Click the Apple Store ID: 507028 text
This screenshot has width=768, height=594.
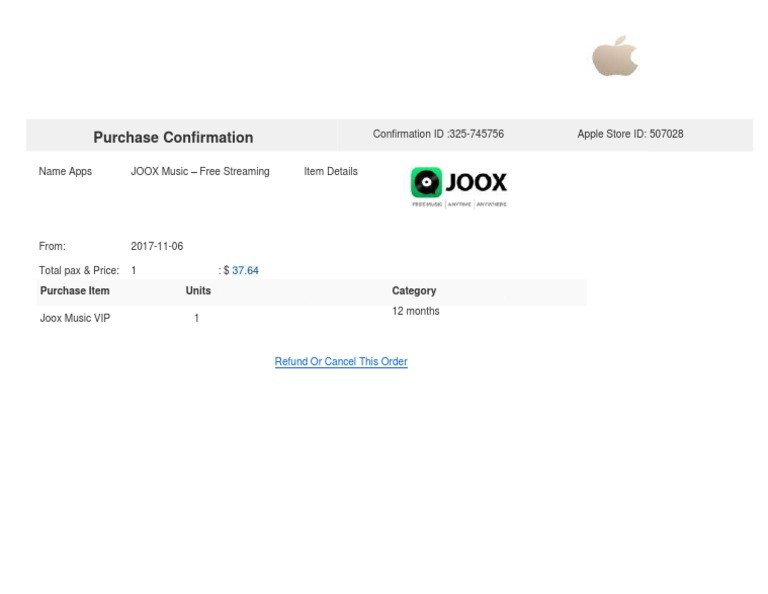(x=630, y=134)
